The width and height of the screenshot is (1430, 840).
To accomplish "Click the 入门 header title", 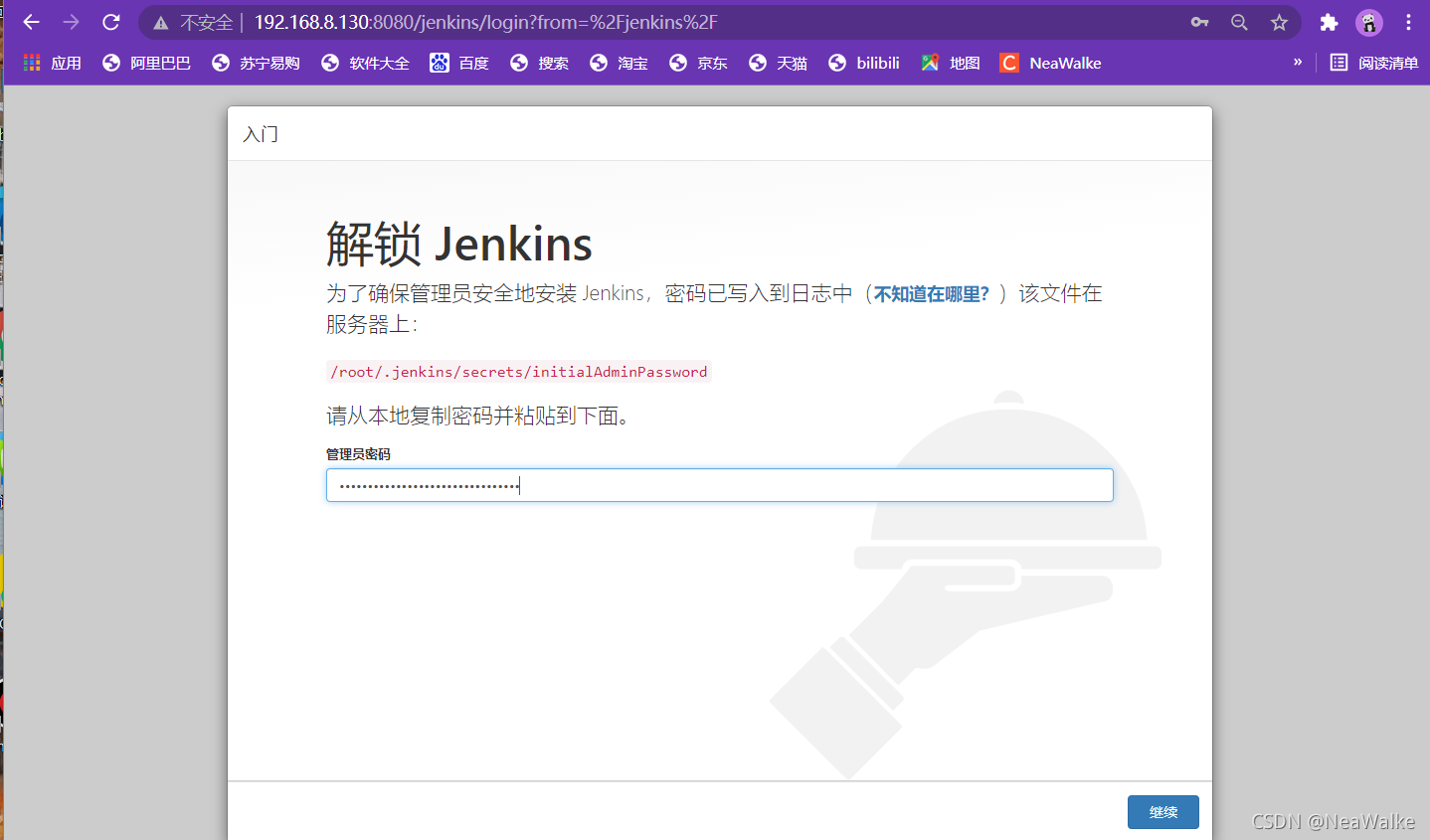I will [x=261, y=134].
